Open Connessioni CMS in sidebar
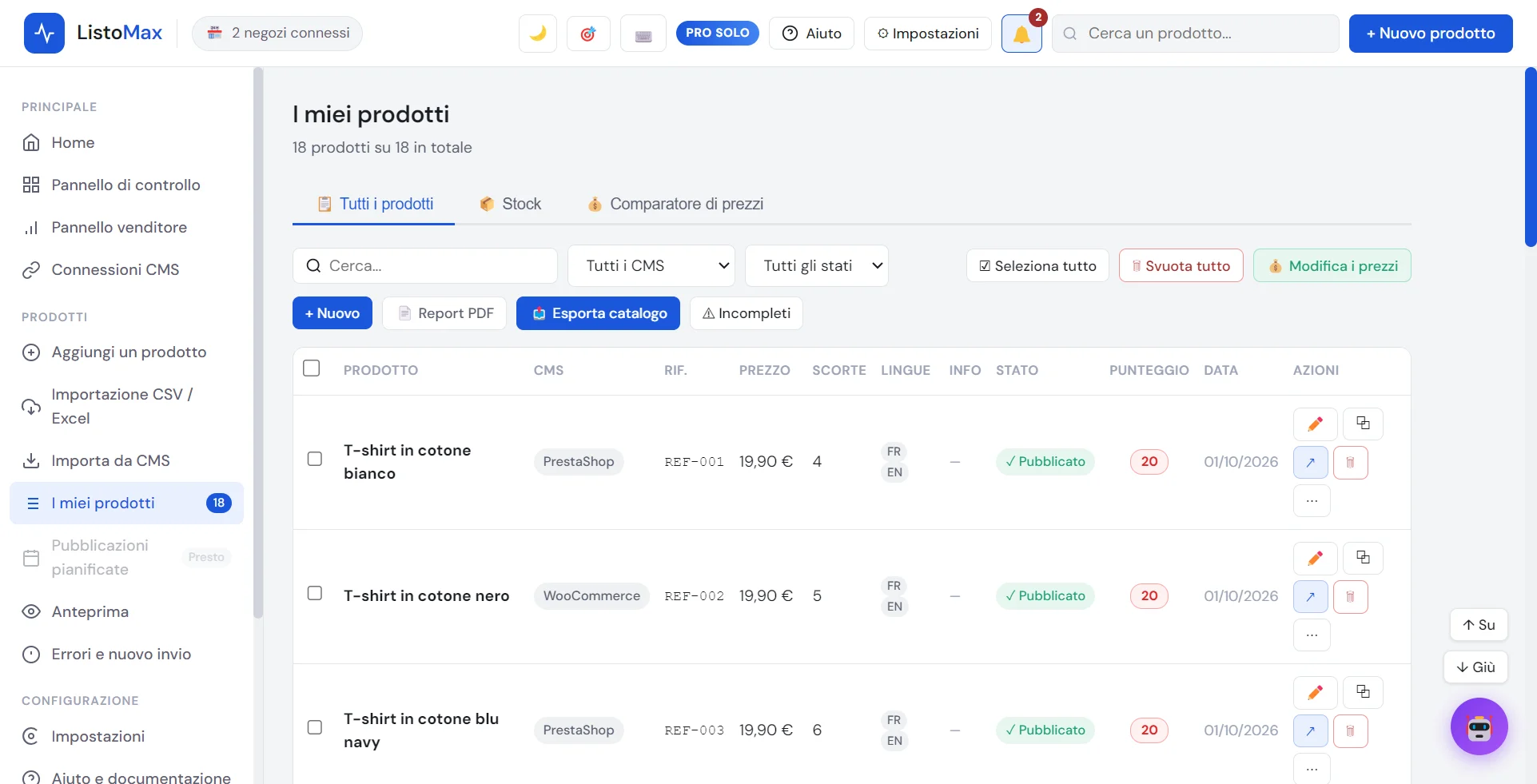The height and width of the screenshot is (784, 1537). 126,269
